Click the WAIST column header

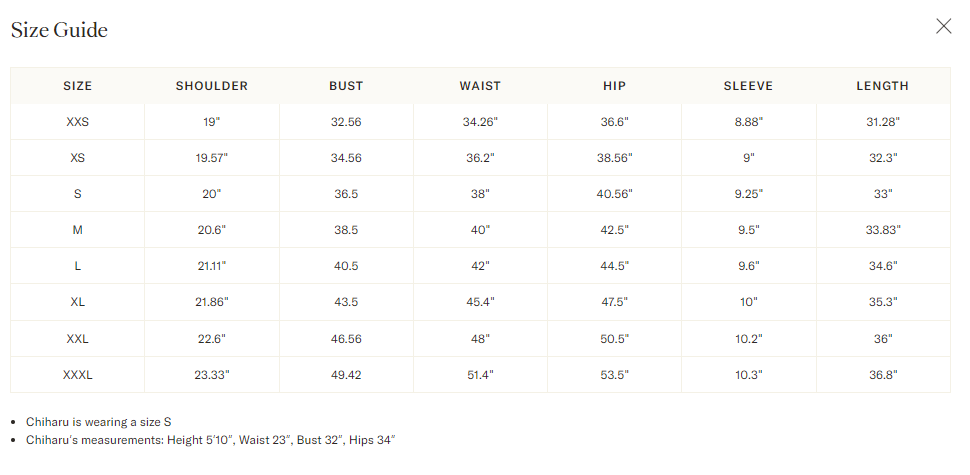(480, 86)
